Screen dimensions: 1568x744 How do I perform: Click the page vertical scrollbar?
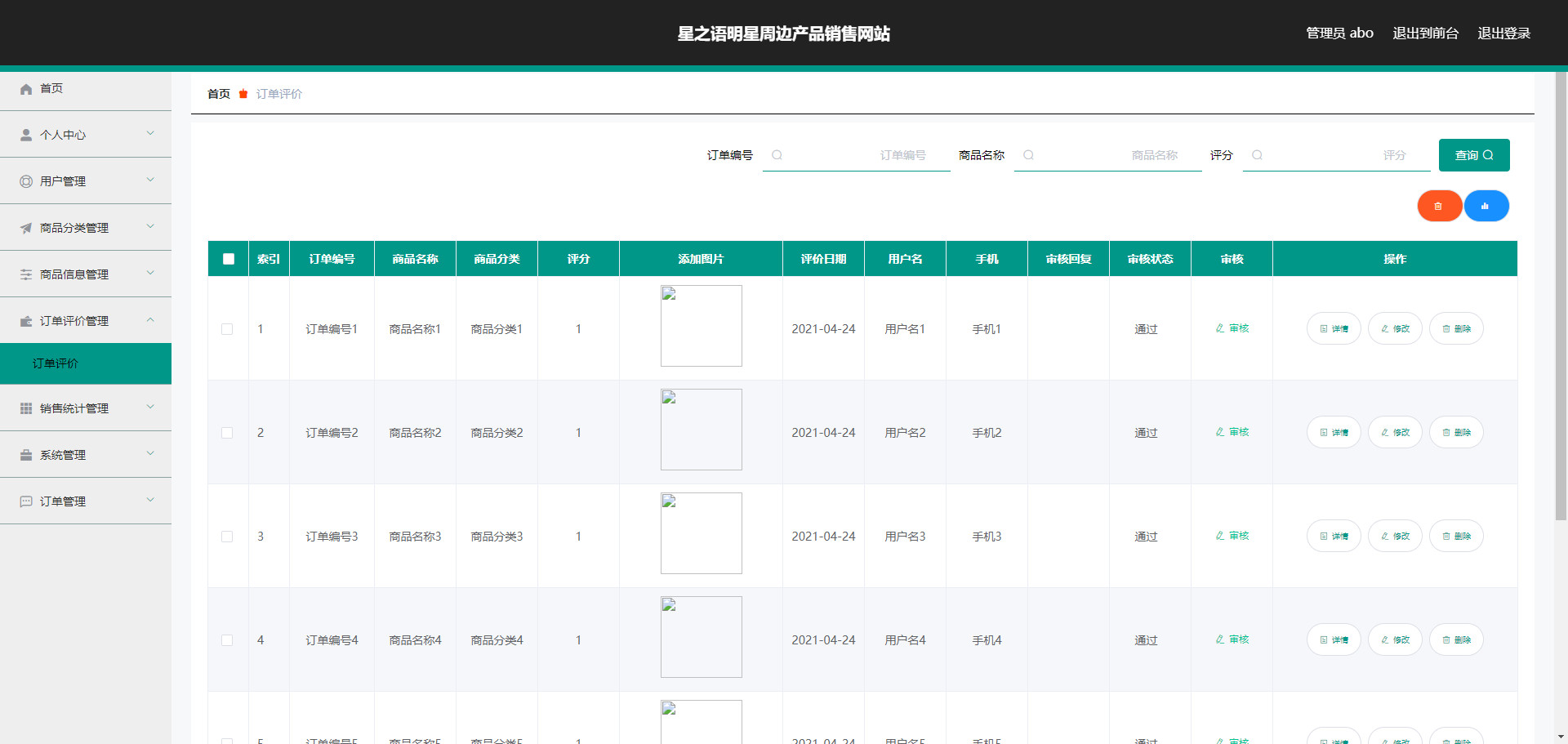(x=1561, y=296)
